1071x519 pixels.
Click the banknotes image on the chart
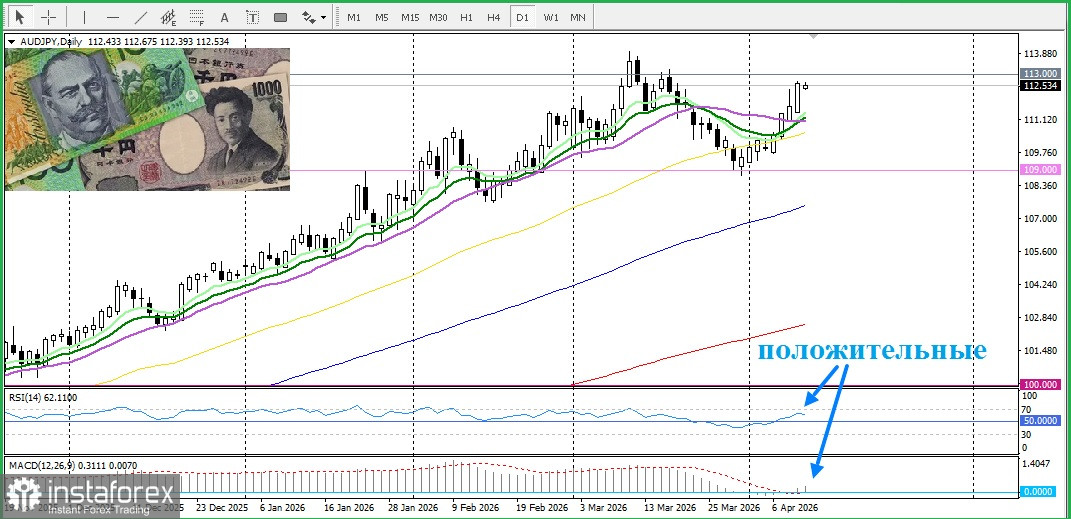148,119
